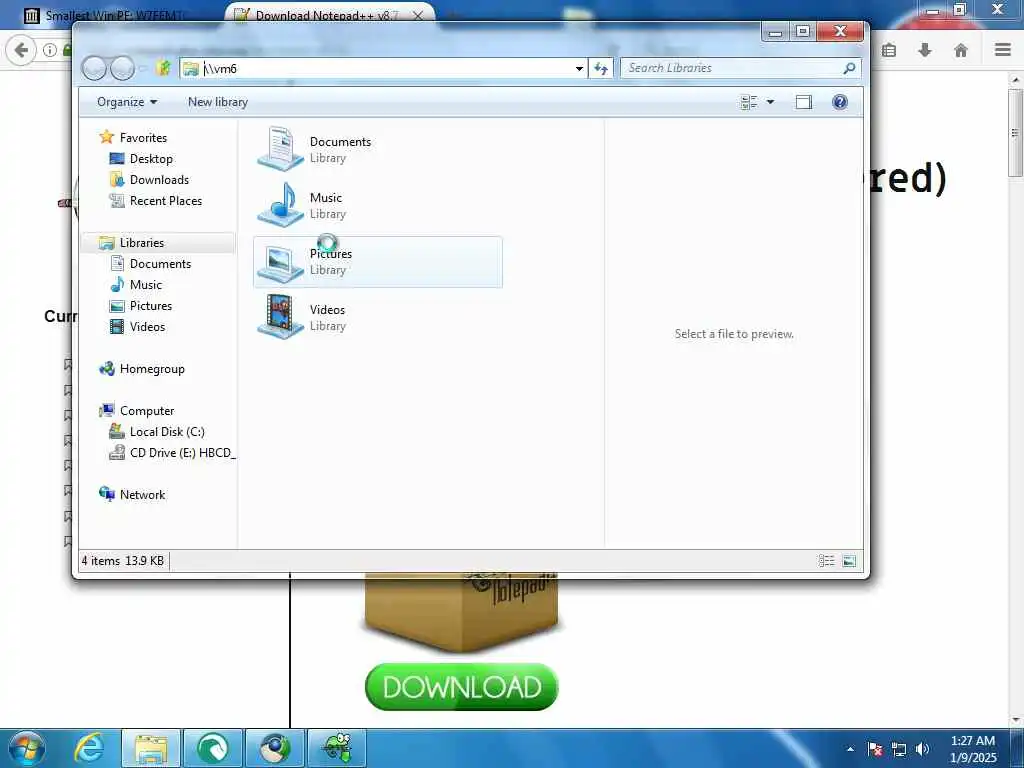Open the browser hamburger menu
Image resolution: width=1024 pixels, height=768 pixels.
point(1003,50)
